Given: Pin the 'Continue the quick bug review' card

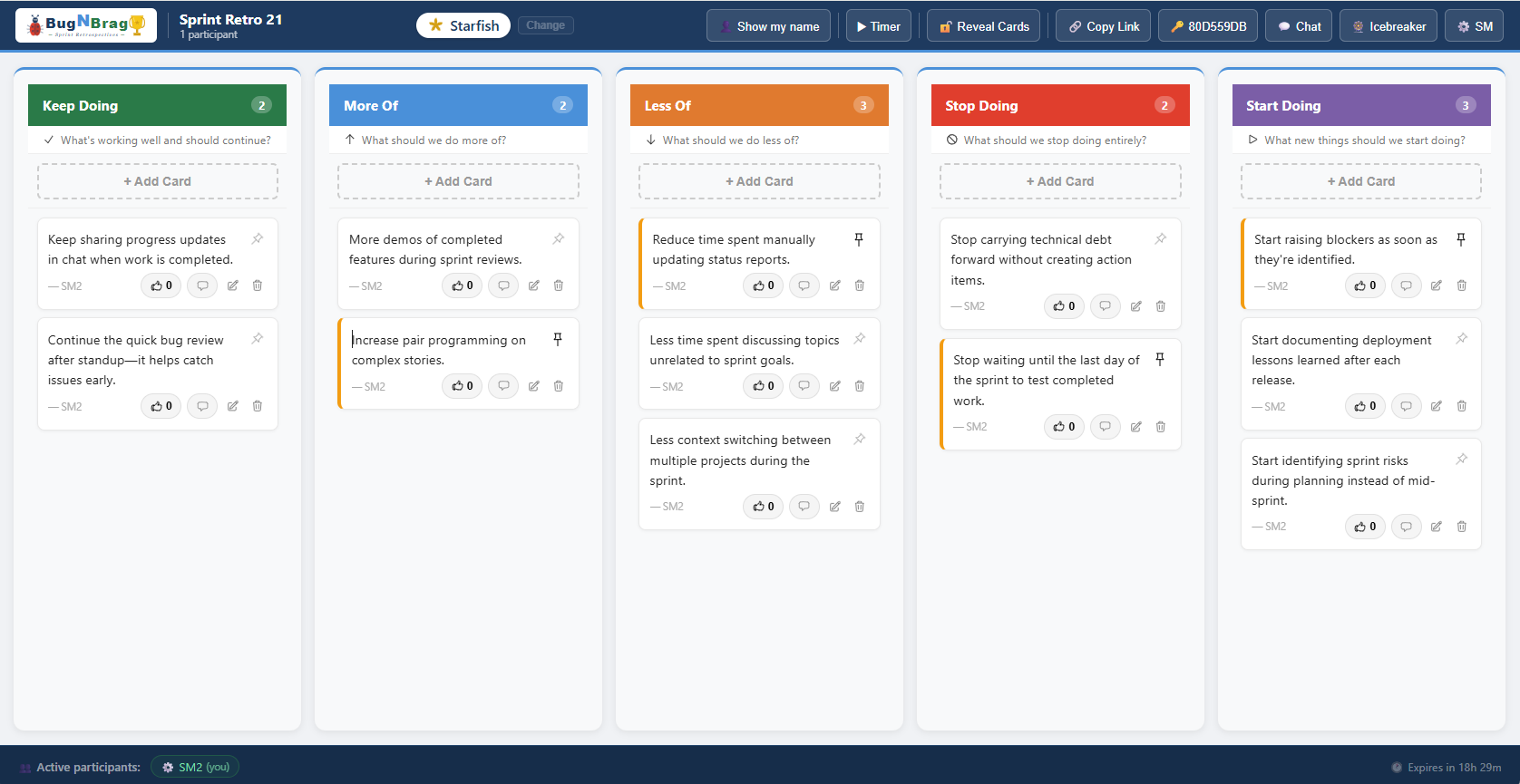Looking at the screenshot, I should pyautogui.click(x=258, y=339).
